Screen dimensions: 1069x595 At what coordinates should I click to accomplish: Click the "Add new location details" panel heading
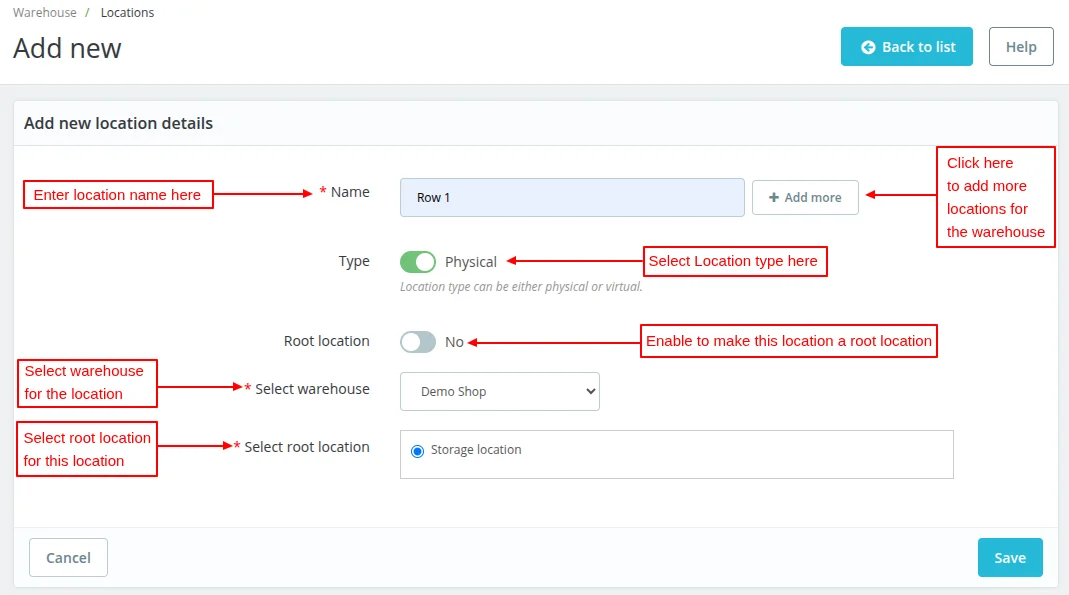click(x=118, y=124)
